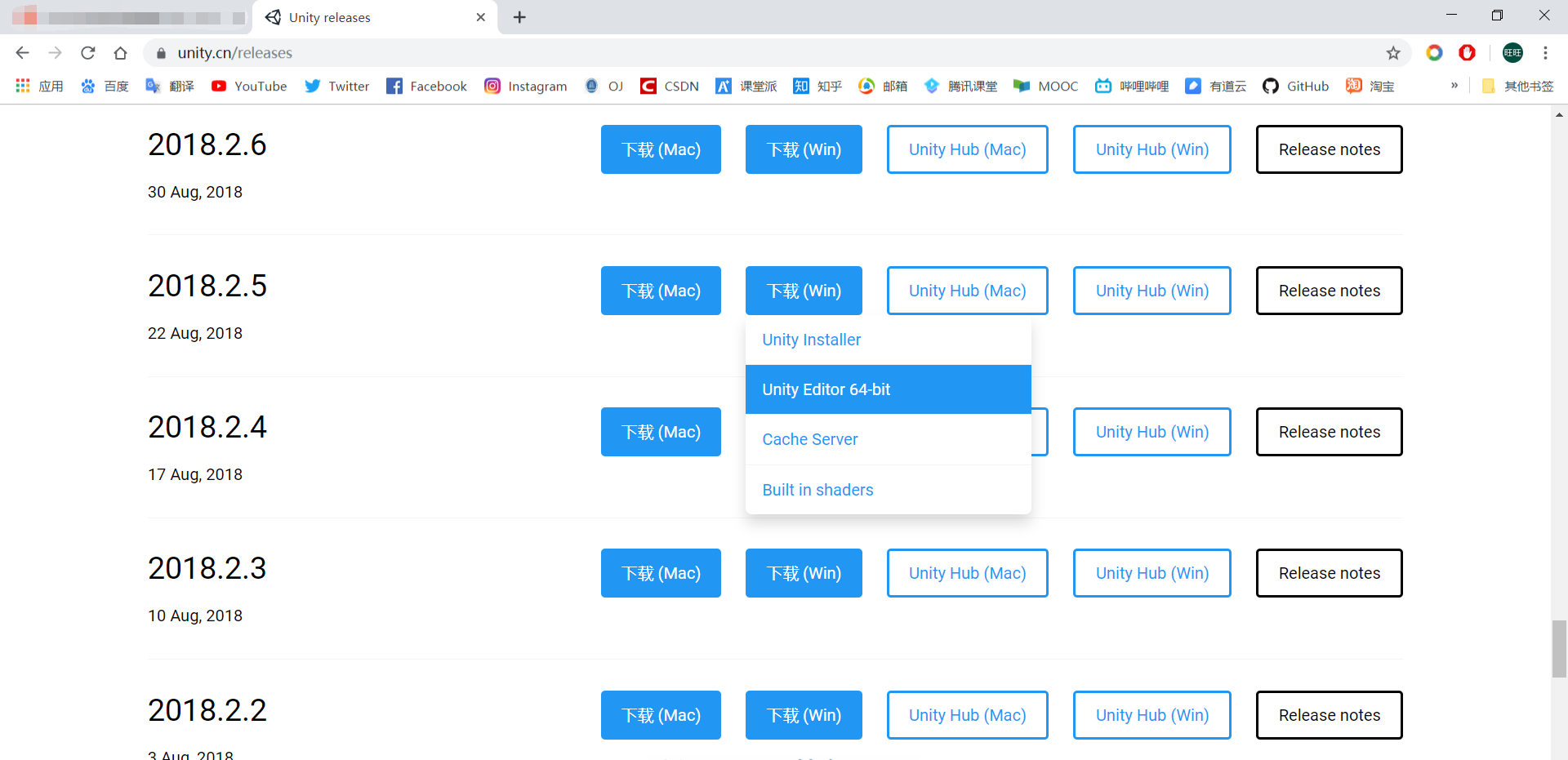Screen dimensions: 1568x760
Task: Go back to previous page
Action: (x=22, y=53)
